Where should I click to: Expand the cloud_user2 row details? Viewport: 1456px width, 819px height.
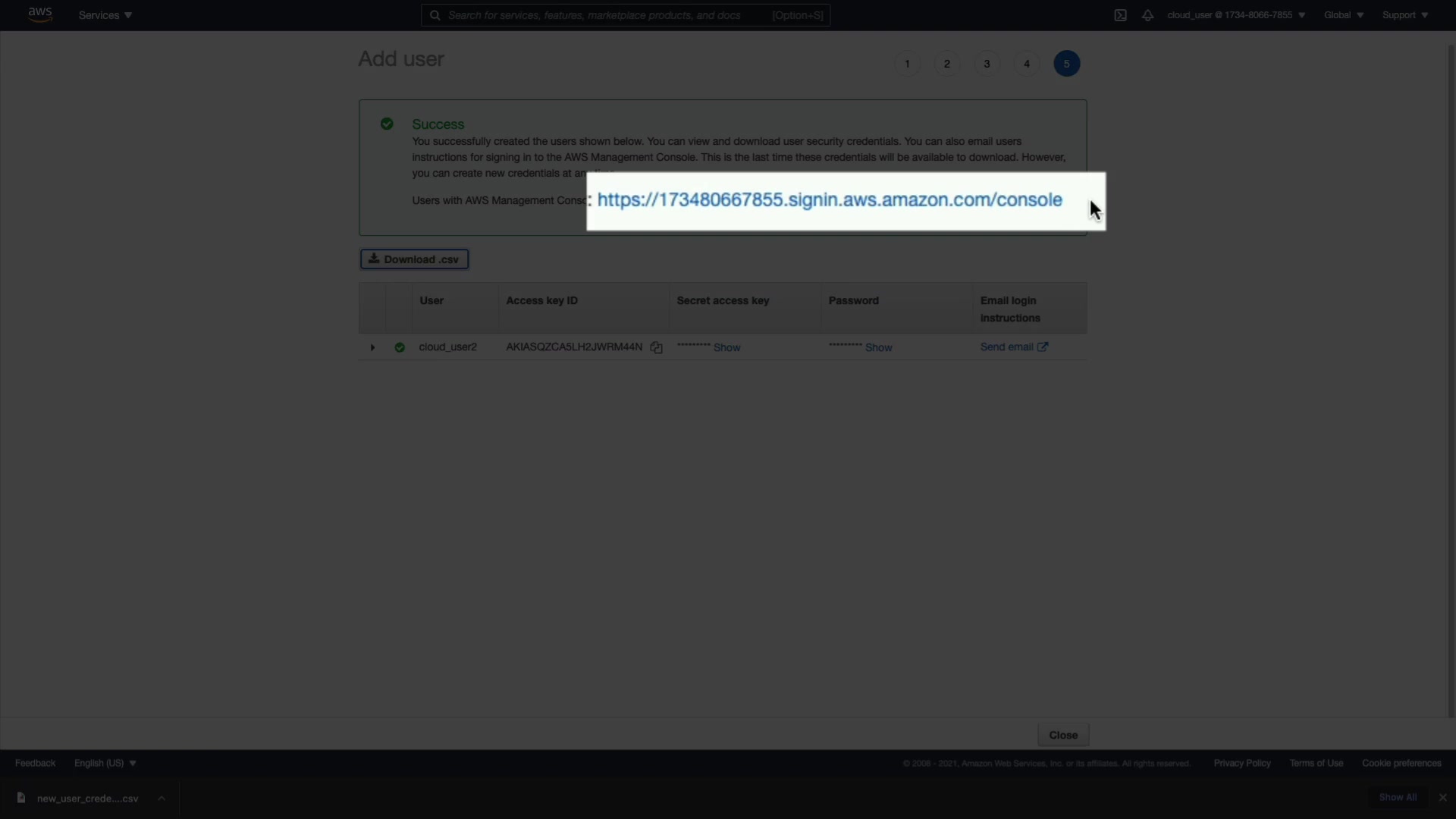[x=372, y=347]
